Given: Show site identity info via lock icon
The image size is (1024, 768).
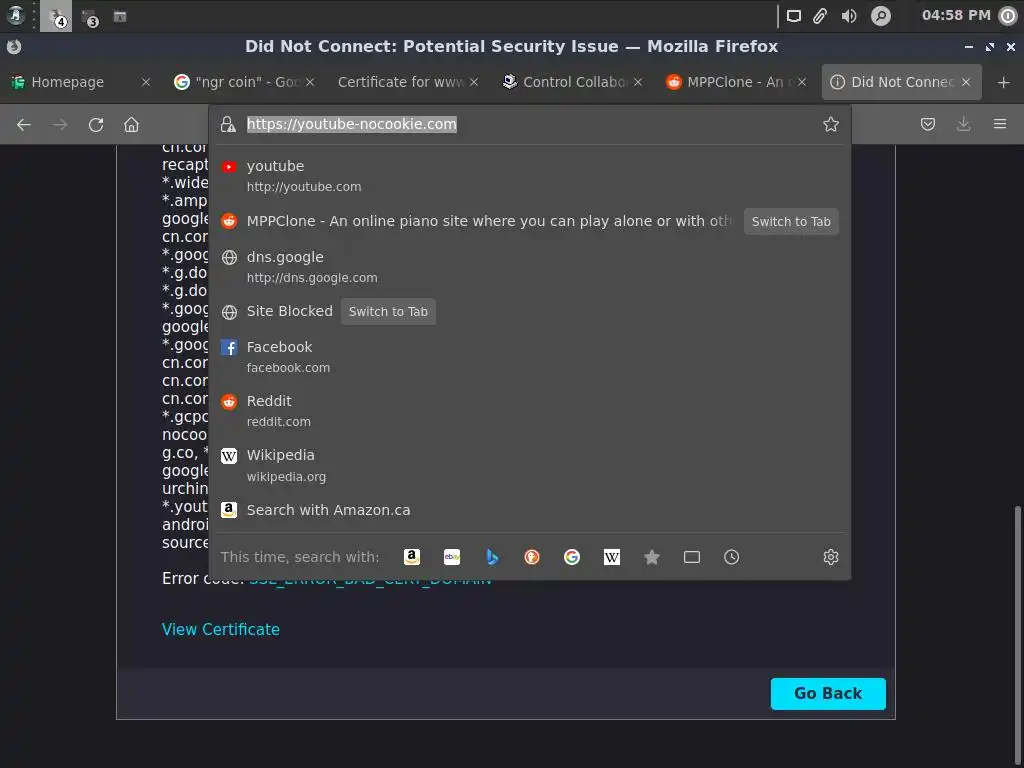Looking at the screenshot, I should tap(228, 124).
